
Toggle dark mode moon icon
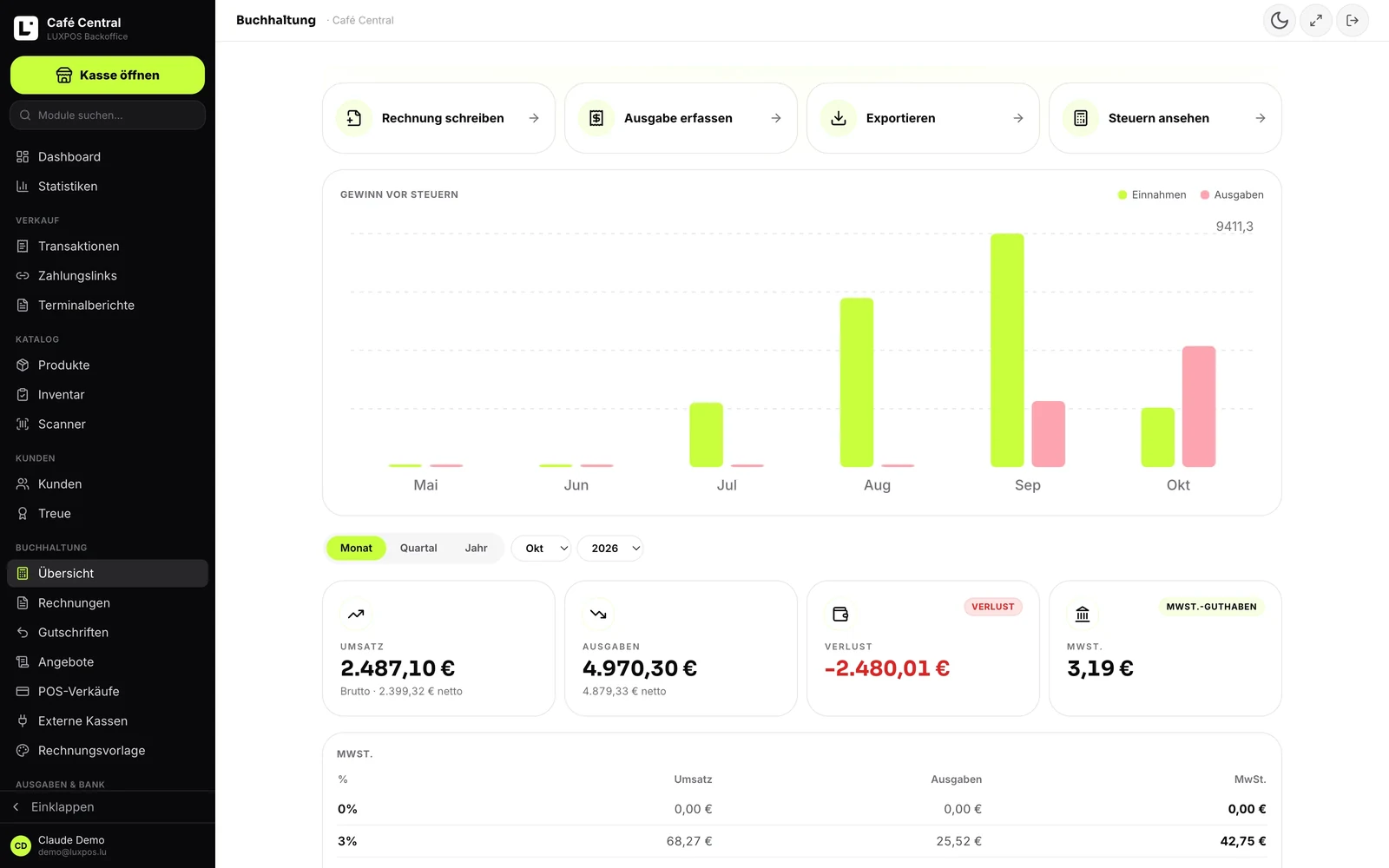1280,20
